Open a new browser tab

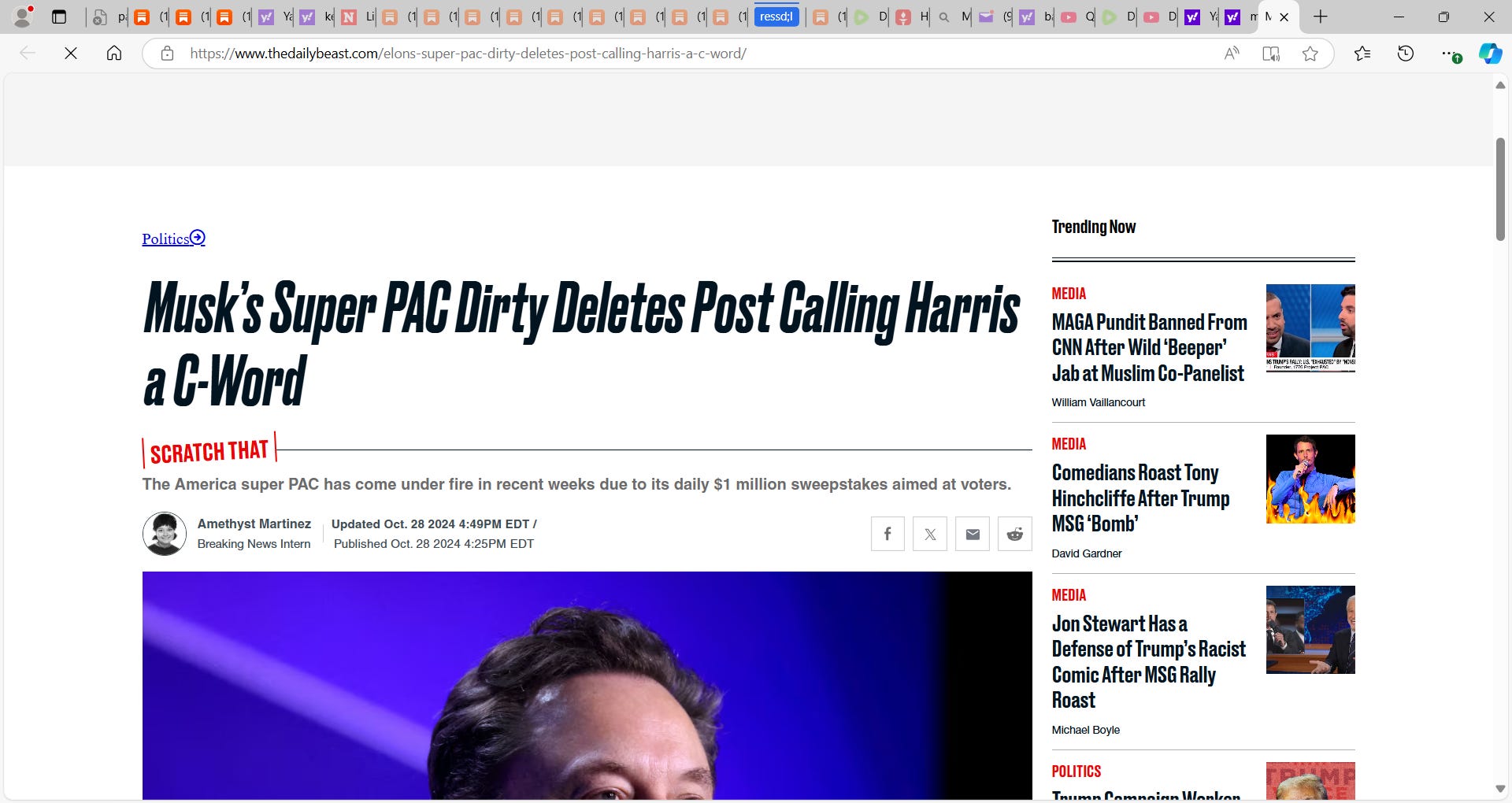[1321, 17]
